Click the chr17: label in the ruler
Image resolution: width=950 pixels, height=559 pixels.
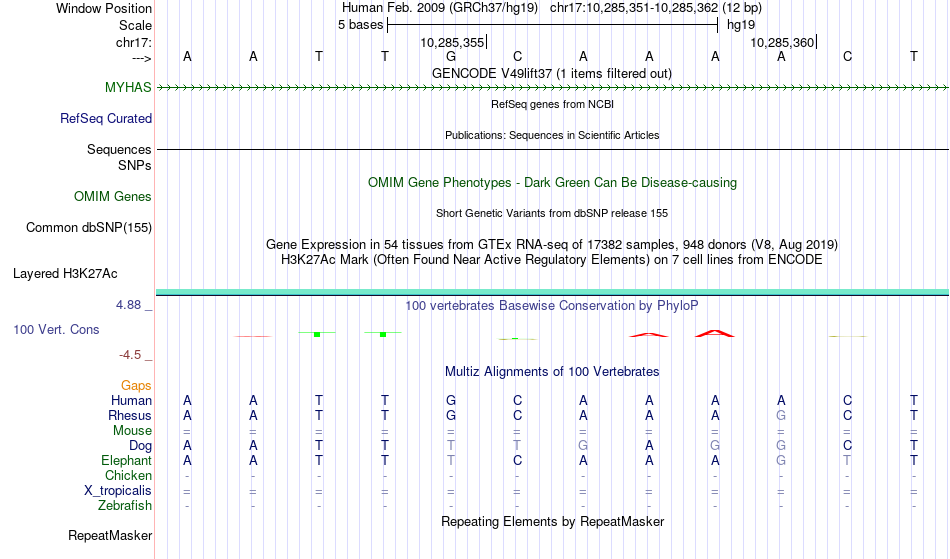(x=133, y=42)
